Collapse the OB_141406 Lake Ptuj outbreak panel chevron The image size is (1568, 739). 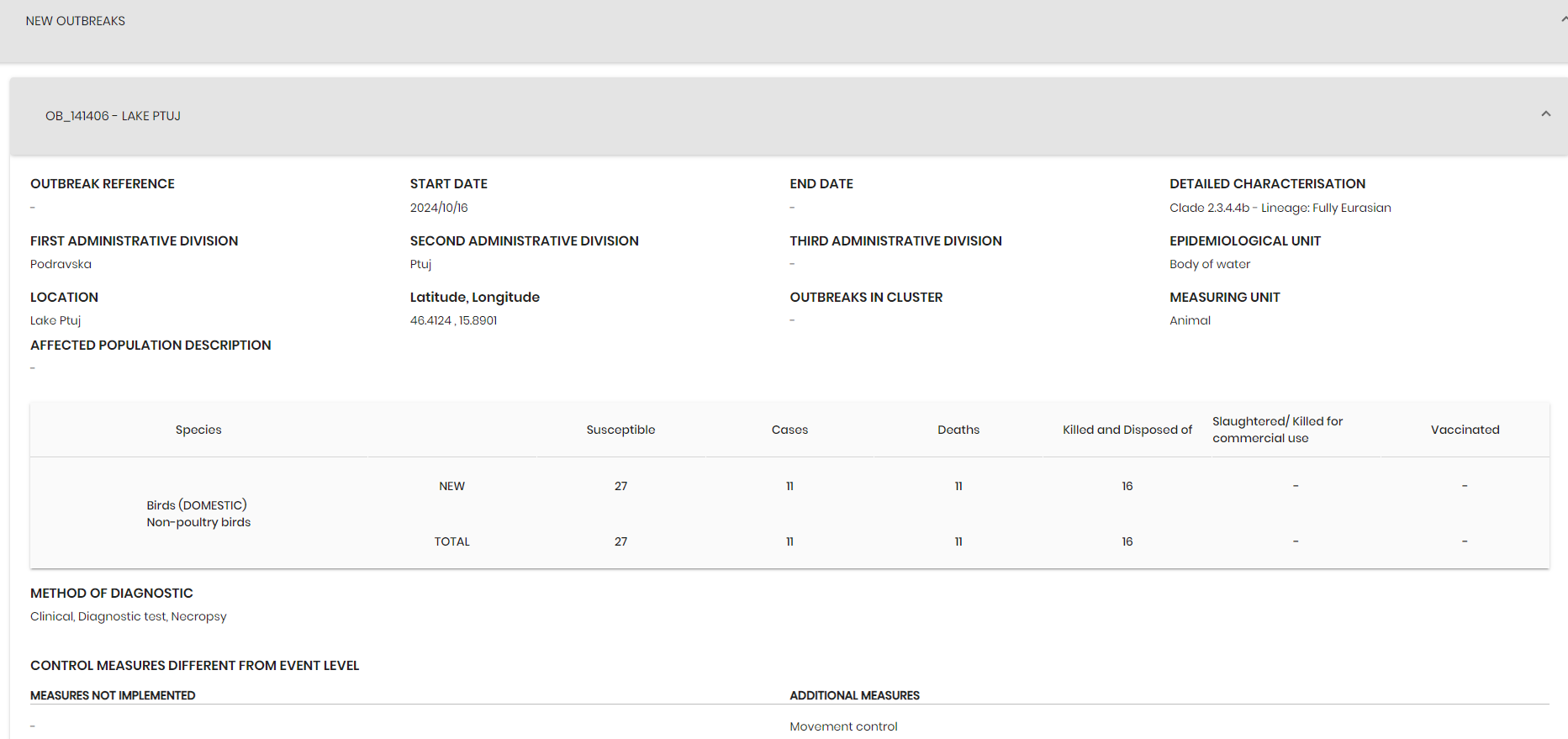[x=1545, y=114]
